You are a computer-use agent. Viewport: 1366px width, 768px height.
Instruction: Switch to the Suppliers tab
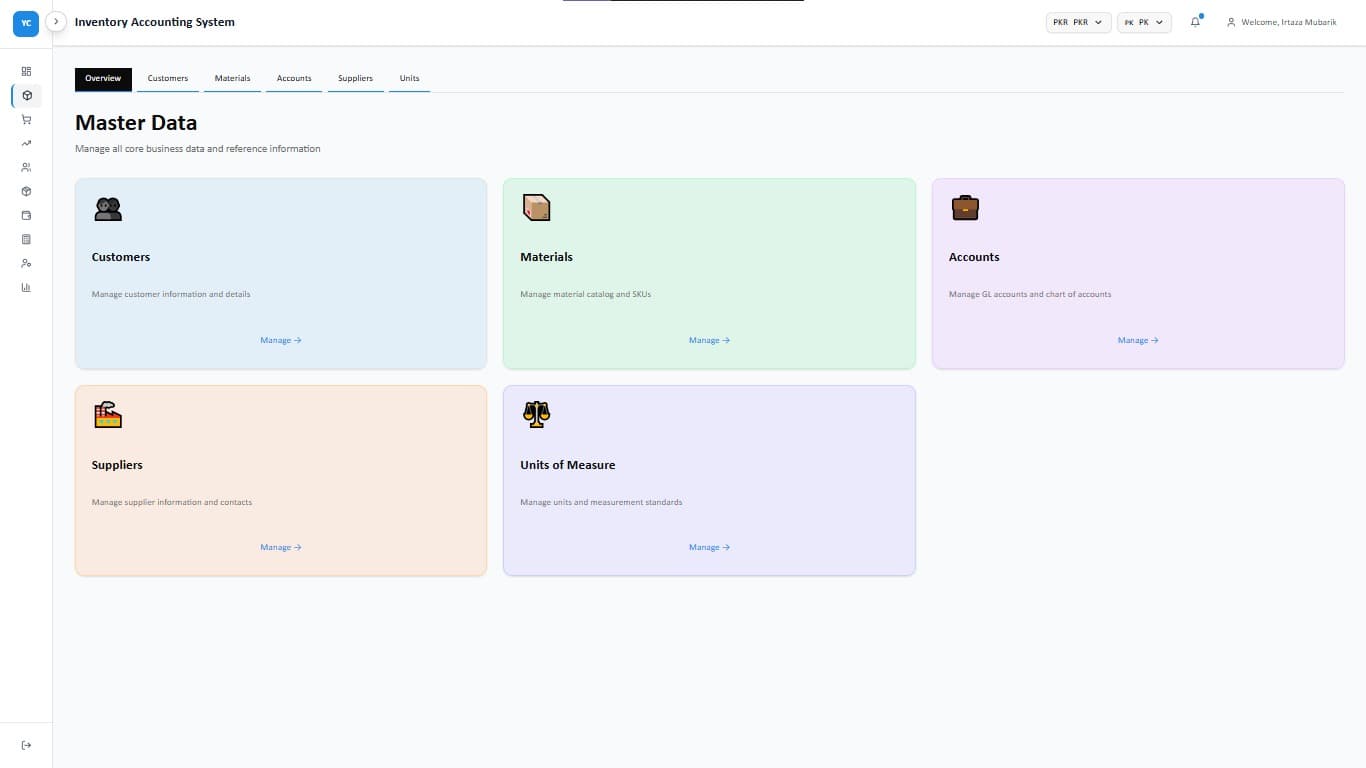coord(355,78)
